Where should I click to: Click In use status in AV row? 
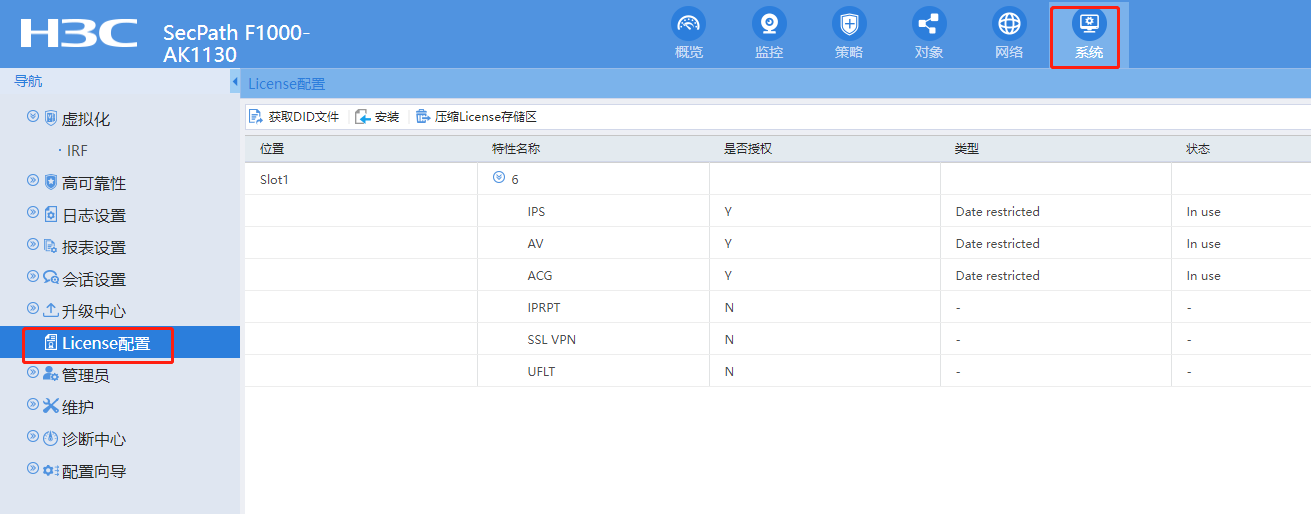click(x=1203, y=244)
